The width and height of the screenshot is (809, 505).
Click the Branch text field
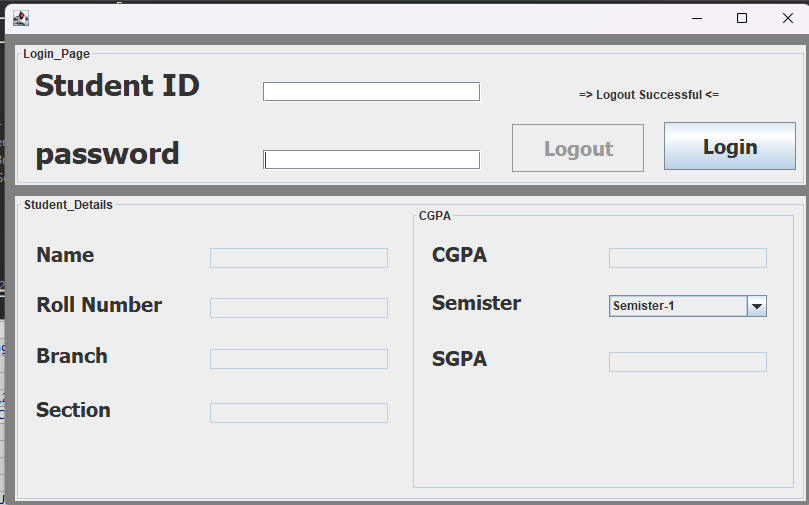click(x=299, y=359)
